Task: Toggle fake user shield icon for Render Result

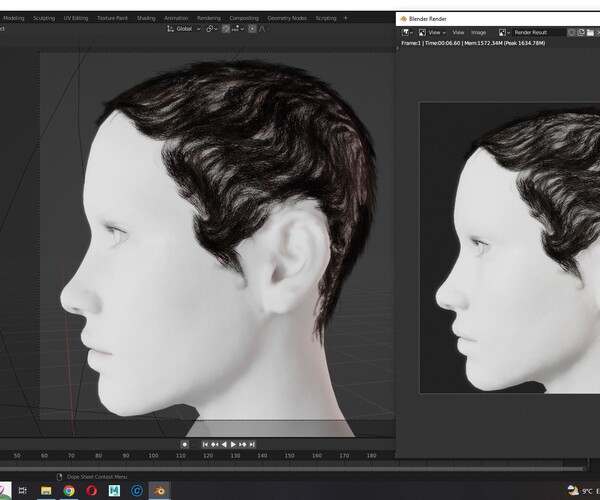Action: (571, 33)
